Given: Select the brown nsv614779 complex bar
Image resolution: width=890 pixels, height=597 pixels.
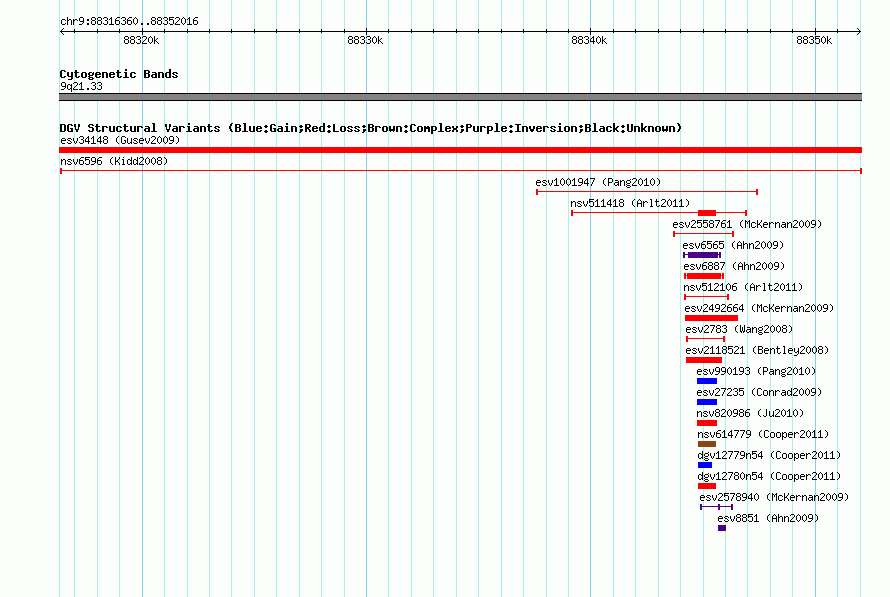Looking at the screenshot, I should click(707, 444).
